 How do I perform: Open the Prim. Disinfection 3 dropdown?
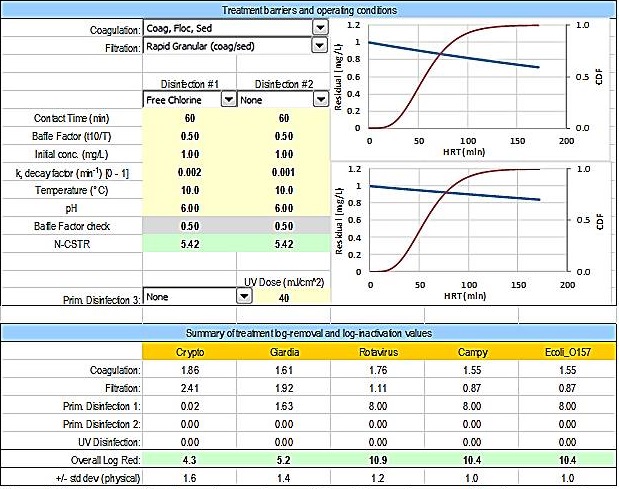(x=228, y=297)
